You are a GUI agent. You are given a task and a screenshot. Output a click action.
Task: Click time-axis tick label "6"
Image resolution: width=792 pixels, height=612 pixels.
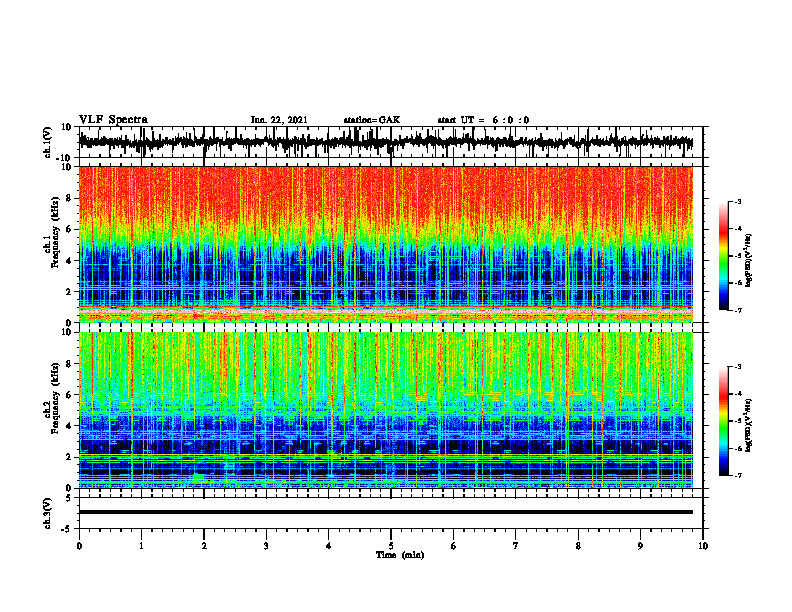(x=454, y=546)
